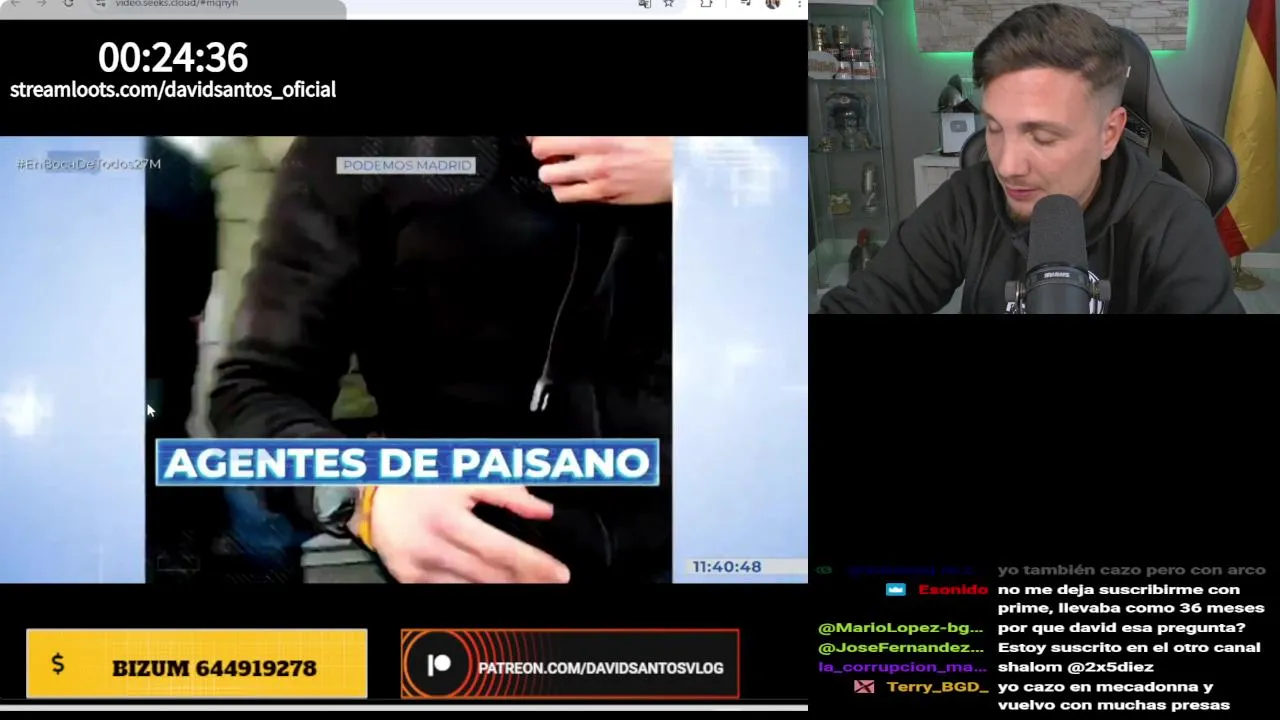The width and height of the screenshot is (1280, 720).
Task: Click the @JoseFernandez... username in chat
Action: [x=900, y=647]
